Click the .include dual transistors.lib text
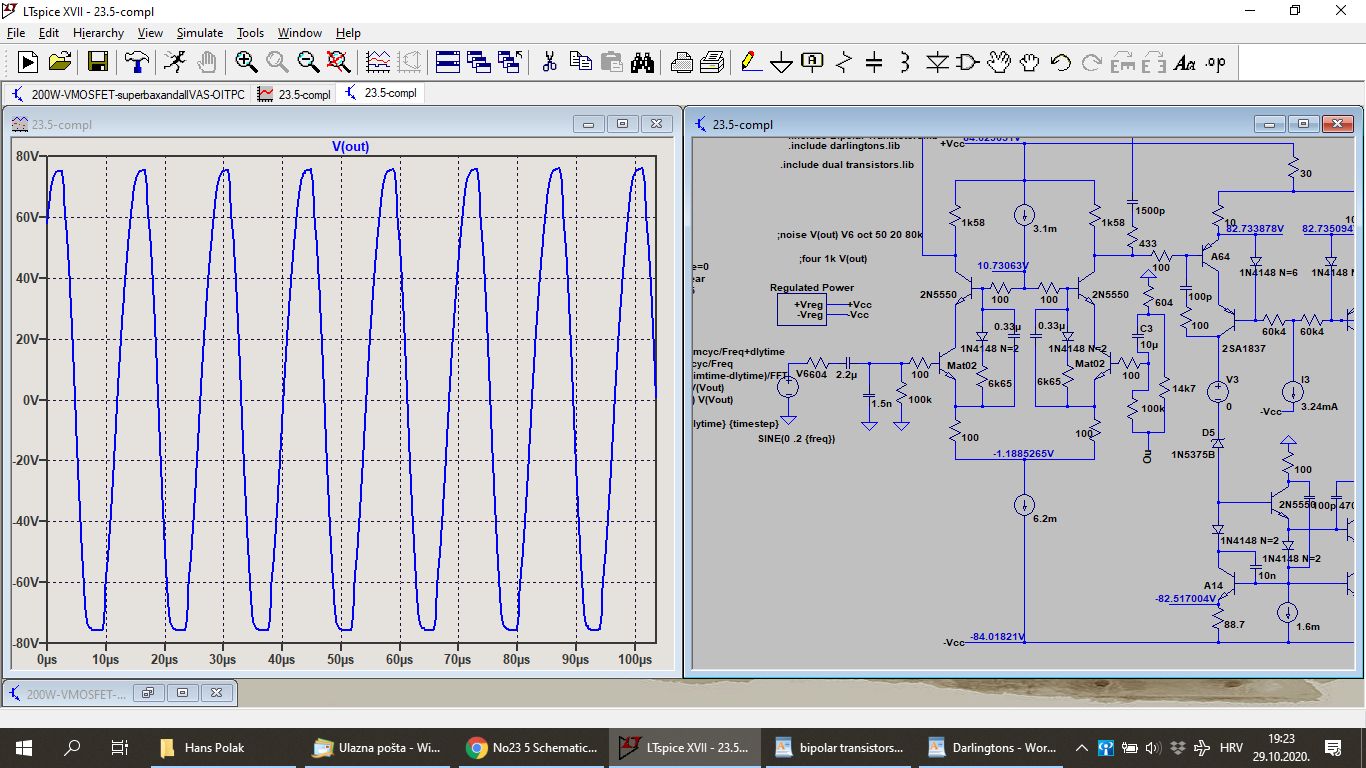Image resolution: width=1366 pixels, height=768 pixels. (x=847, y=164)
